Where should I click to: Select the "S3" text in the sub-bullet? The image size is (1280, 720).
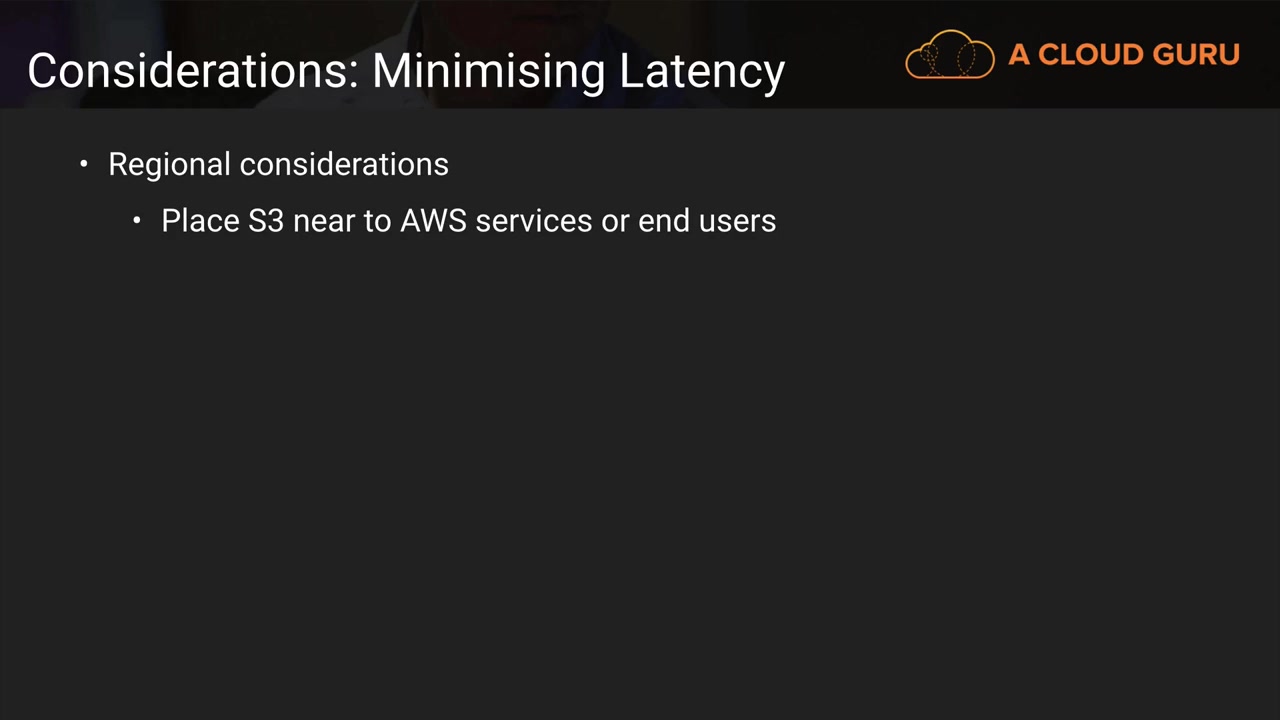pos(266,221)
